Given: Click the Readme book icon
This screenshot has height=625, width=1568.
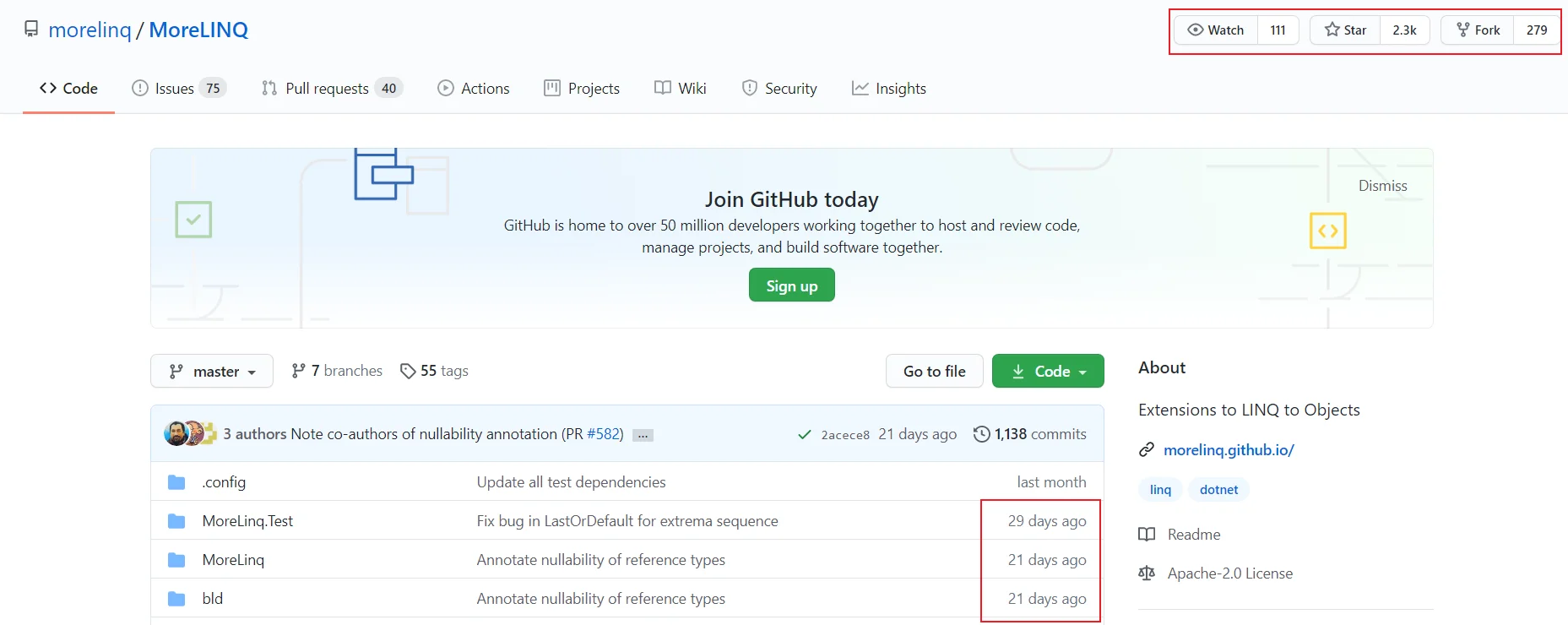Looking at the screenshot, I should [1147, 535].
